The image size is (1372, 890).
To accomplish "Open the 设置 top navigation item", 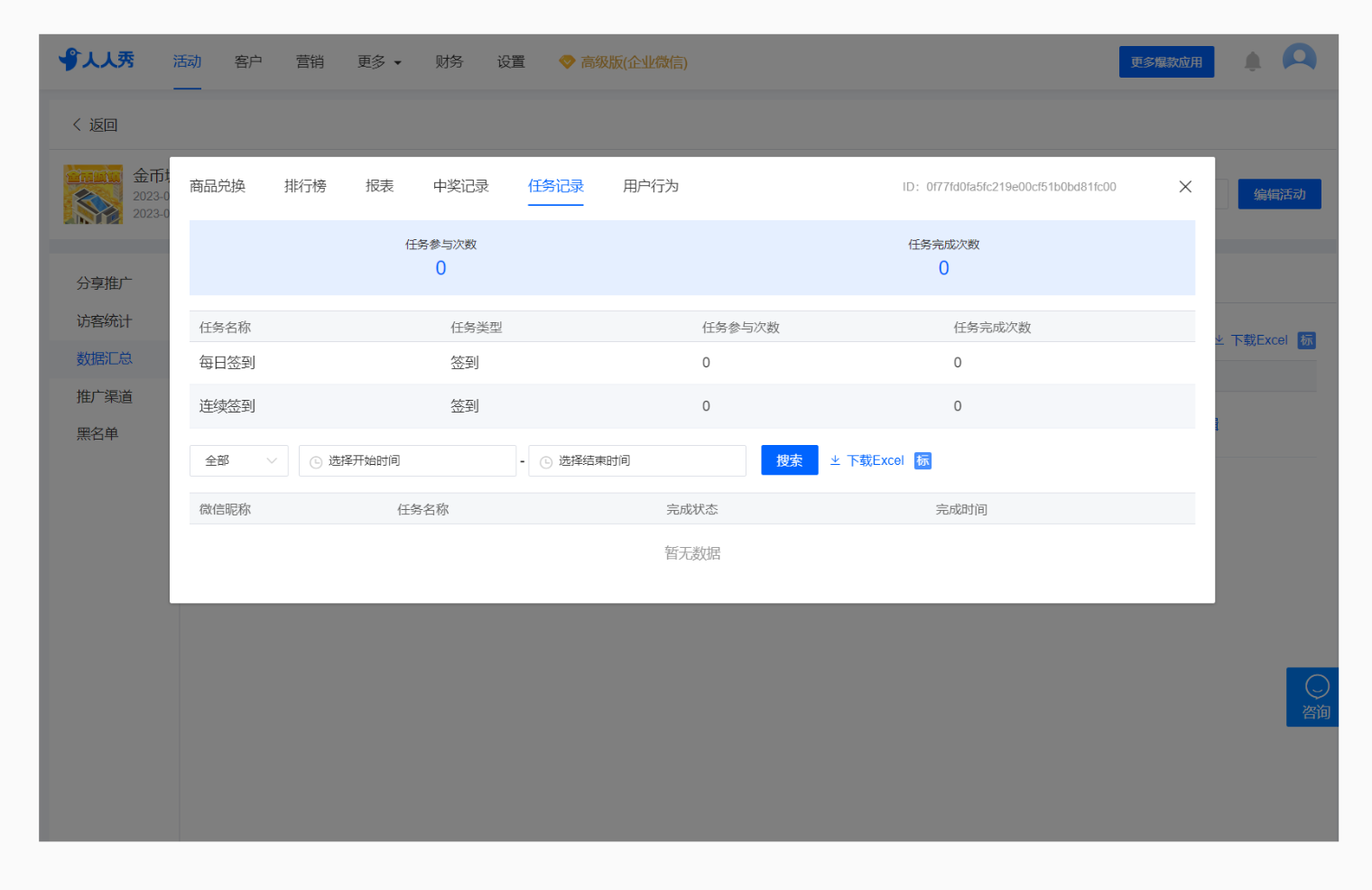I will (511, 61).
